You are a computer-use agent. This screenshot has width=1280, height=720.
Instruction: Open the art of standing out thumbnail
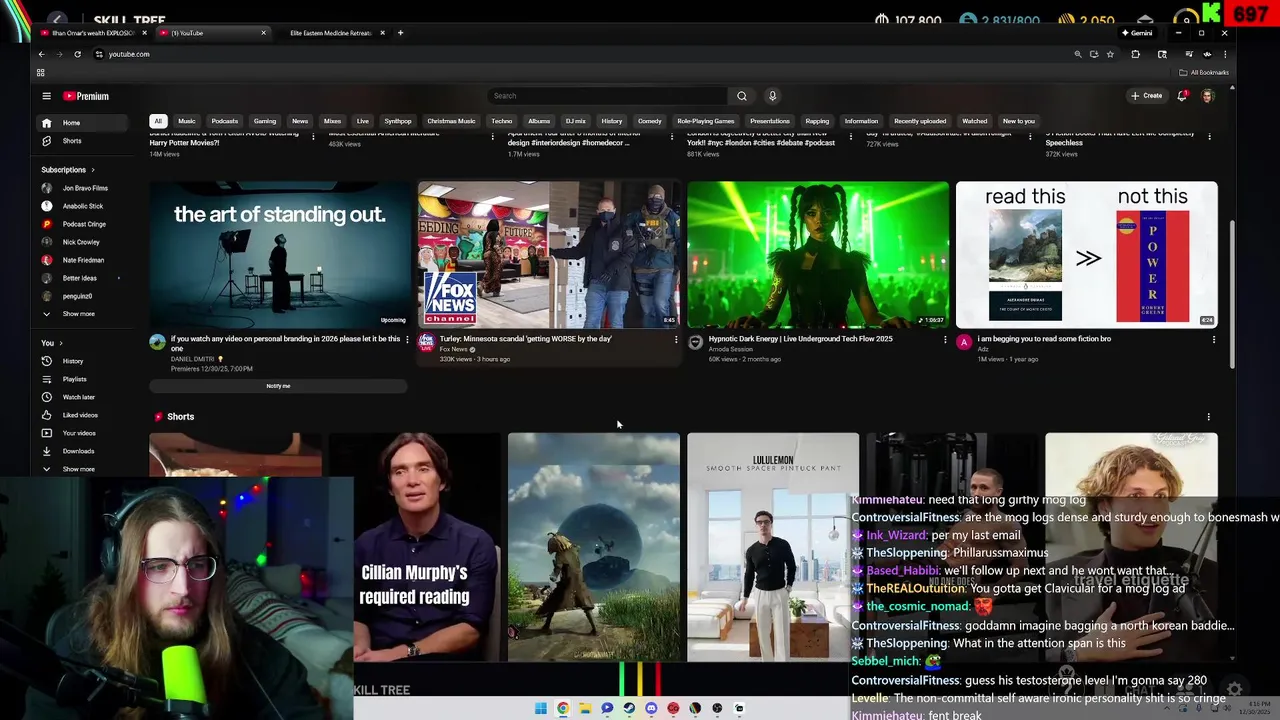pyautogui.click(x=279, y=255)
